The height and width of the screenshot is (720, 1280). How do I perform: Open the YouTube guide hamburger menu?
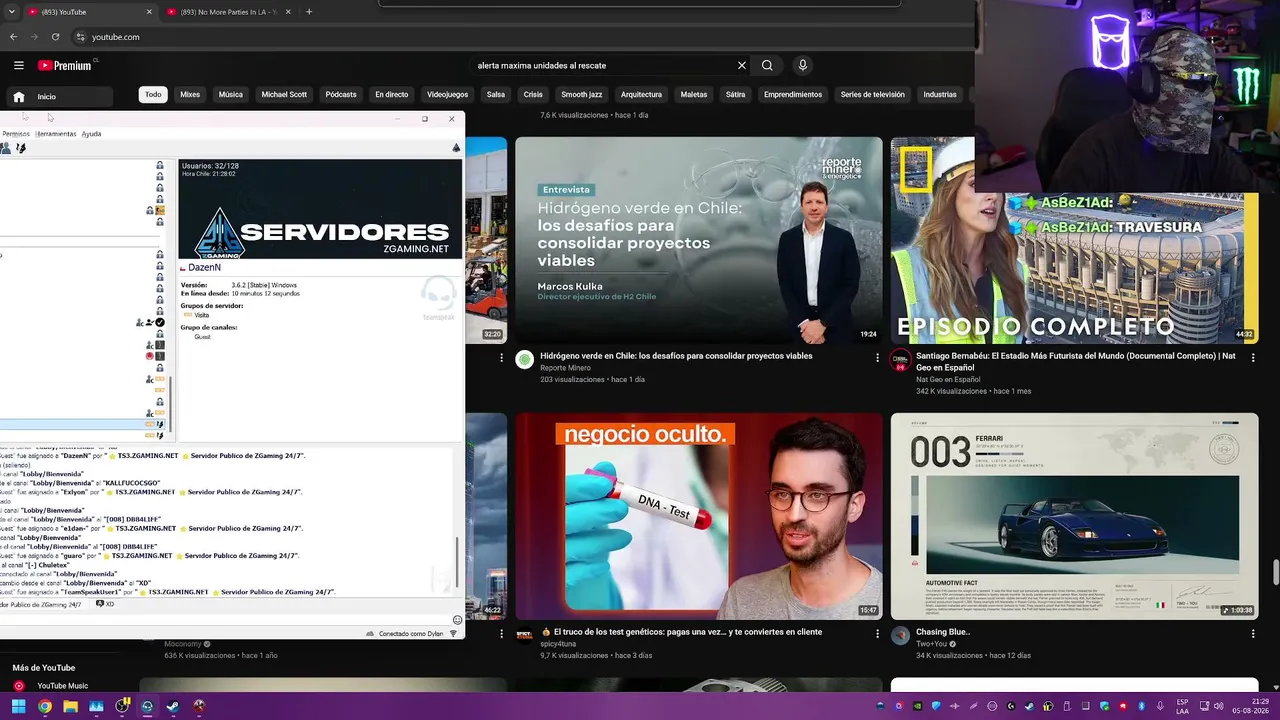click(18, 65)
